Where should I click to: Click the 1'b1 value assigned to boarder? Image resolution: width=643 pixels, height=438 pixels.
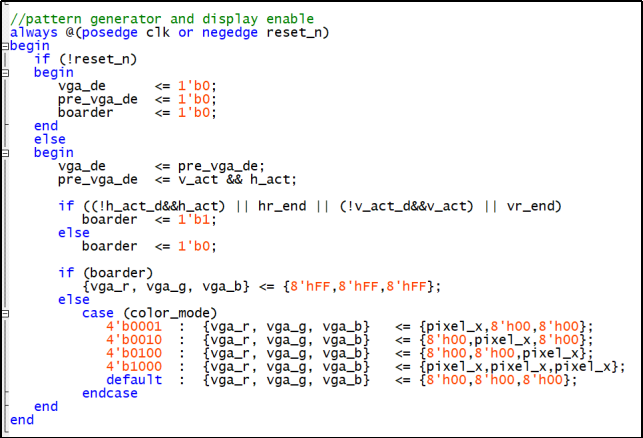coord(194,219)
